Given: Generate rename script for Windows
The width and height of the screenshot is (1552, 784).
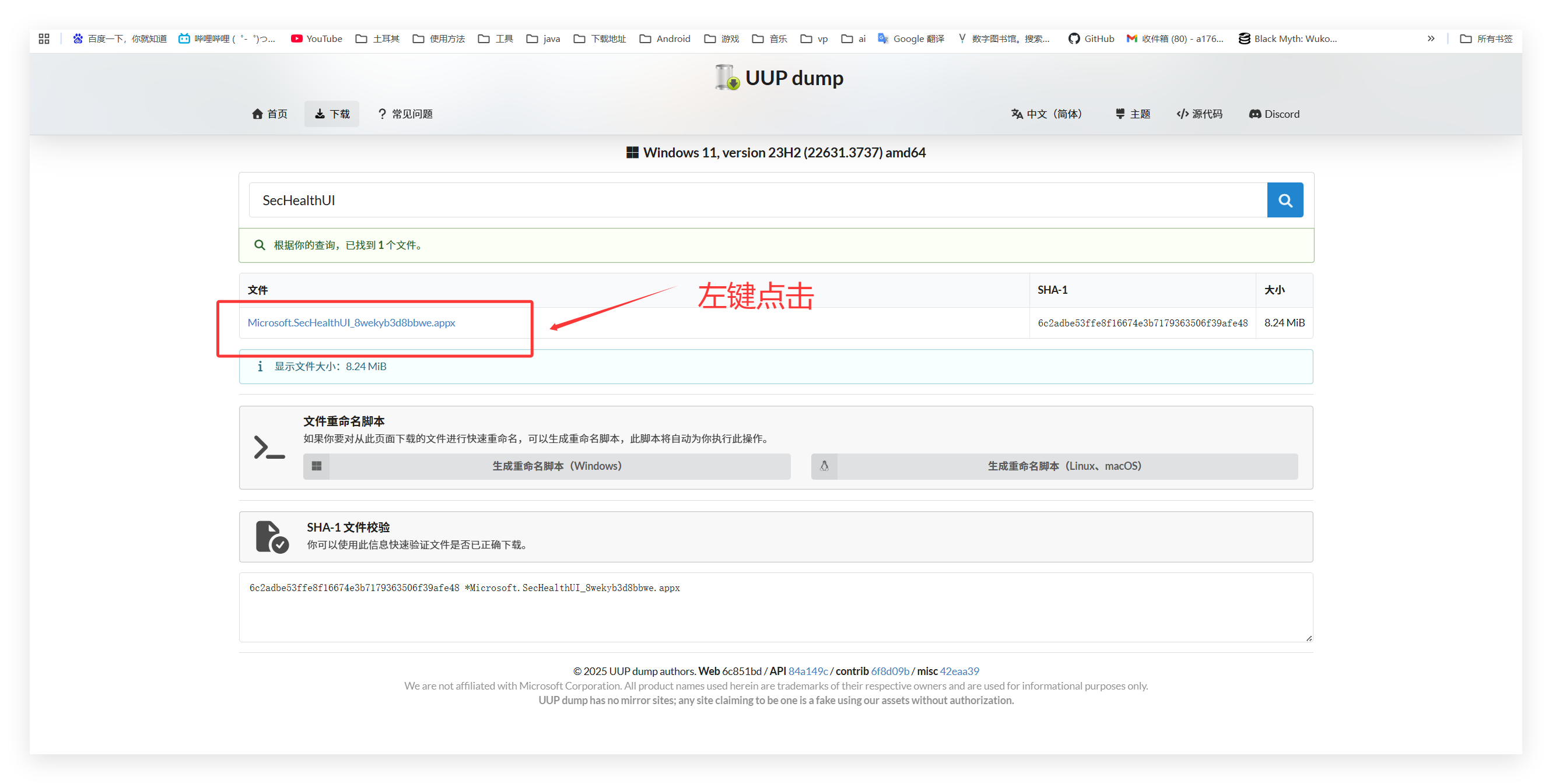Looking at the screenshot, I should click(546, 466).
